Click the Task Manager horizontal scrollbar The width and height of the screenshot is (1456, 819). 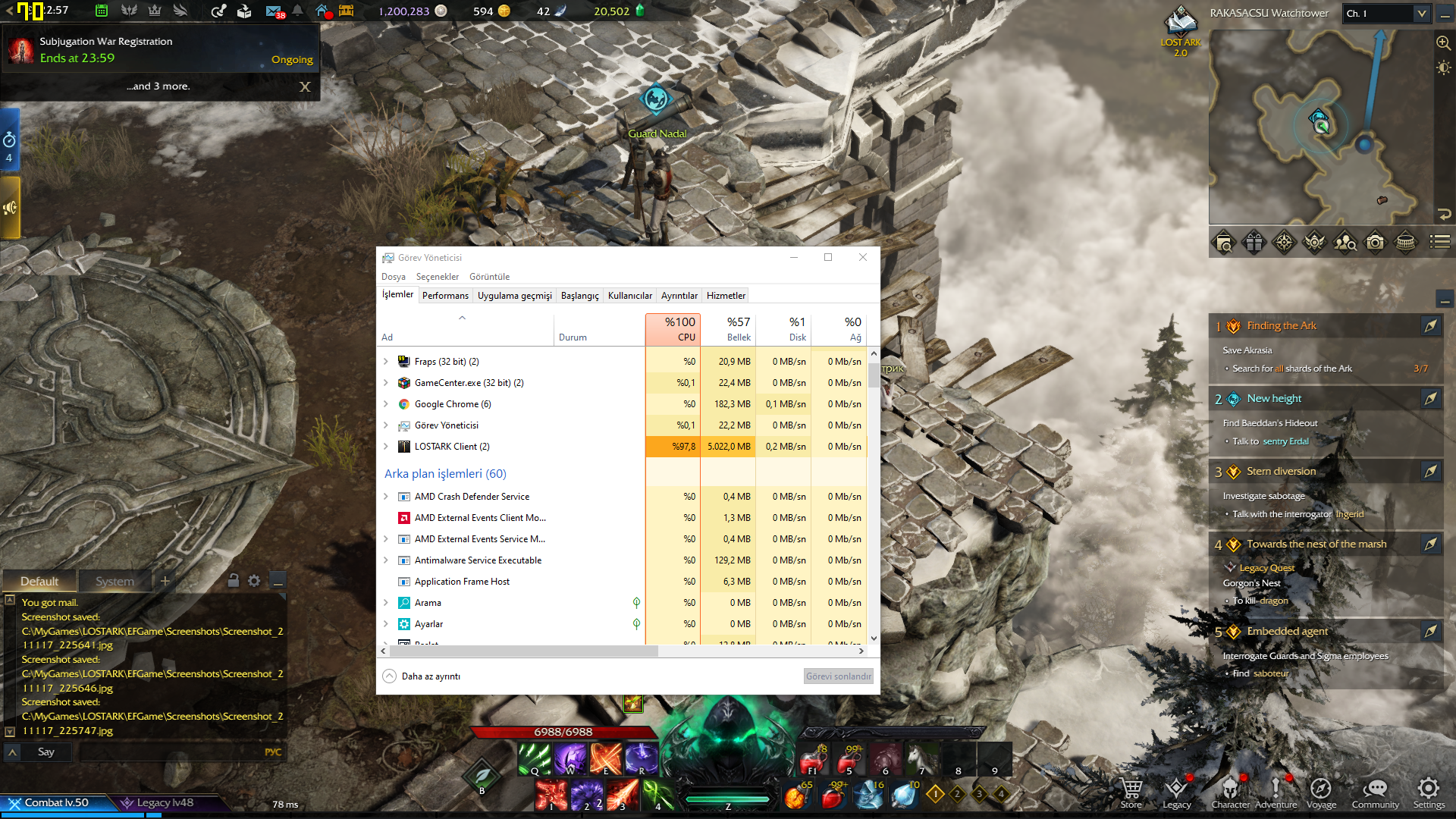coord(523,651)
